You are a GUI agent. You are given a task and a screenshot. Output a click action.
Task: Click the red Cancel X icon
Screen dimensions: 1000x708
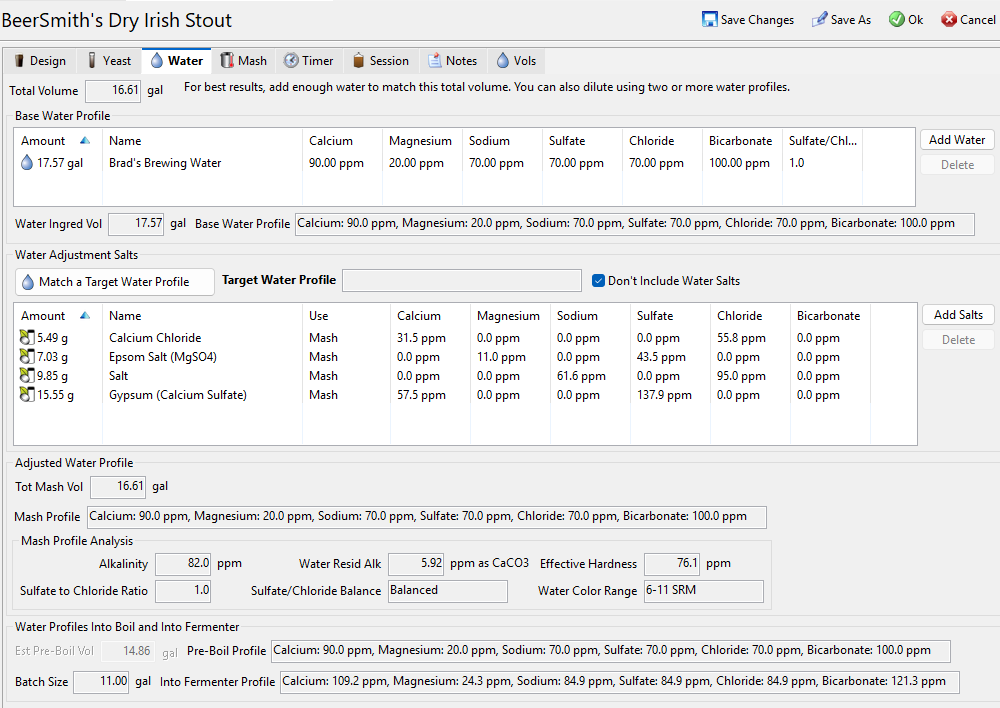coord(949,19)
